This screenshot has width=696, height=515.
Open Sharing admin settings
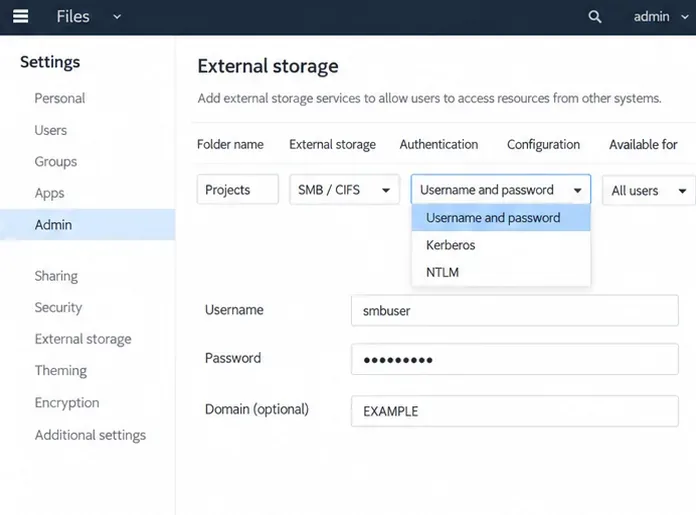[56, 276]
